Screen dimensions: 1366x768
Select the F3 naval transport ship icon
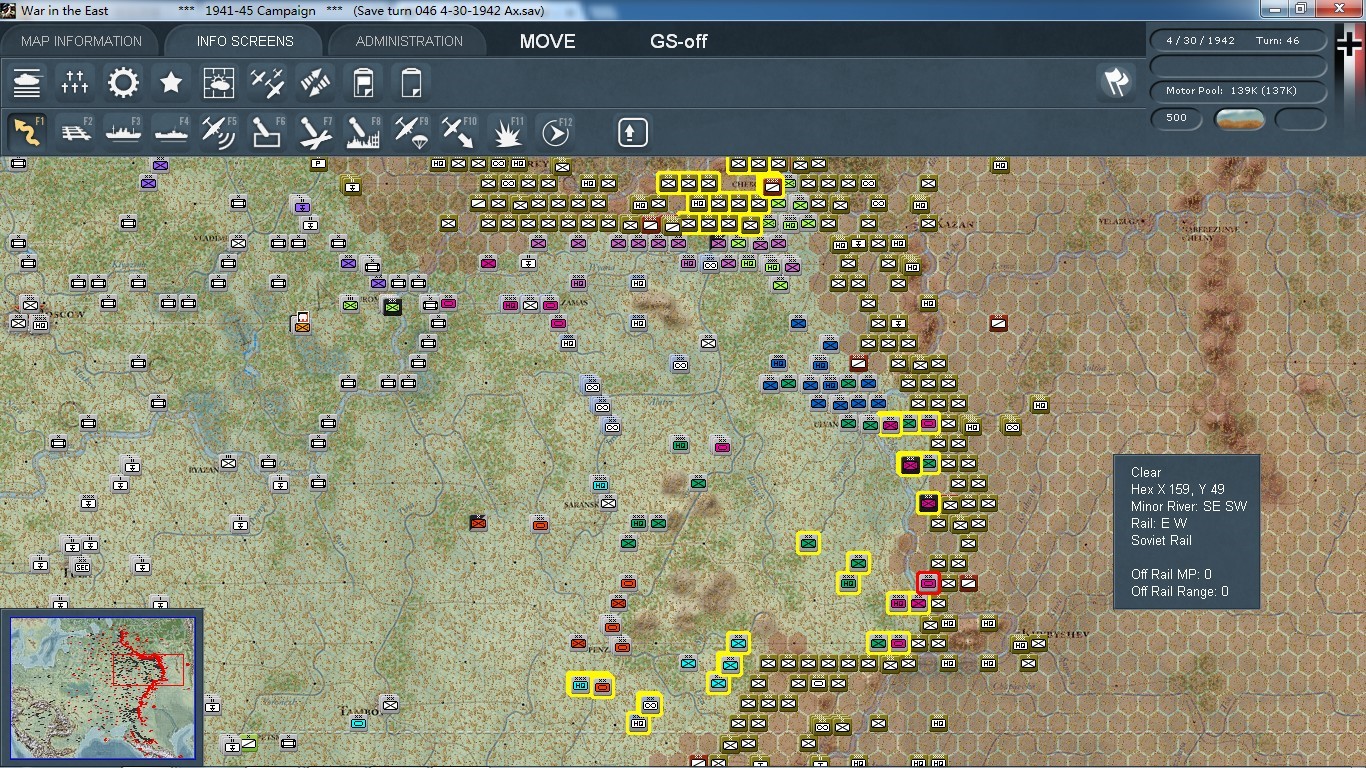point(123,132)
